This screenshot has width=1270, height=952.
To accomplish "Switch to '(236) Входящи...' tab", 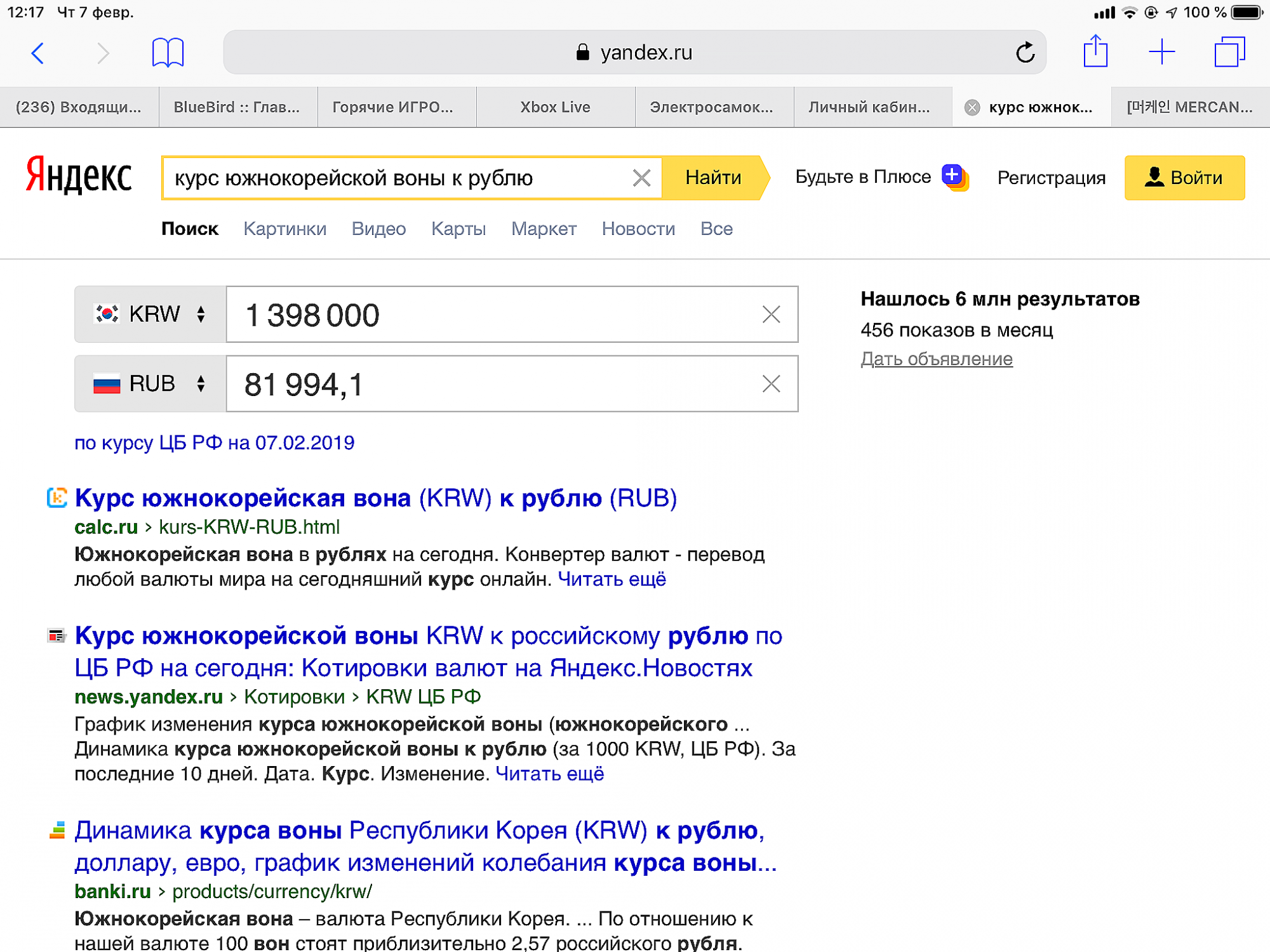I will coord(79,107).
